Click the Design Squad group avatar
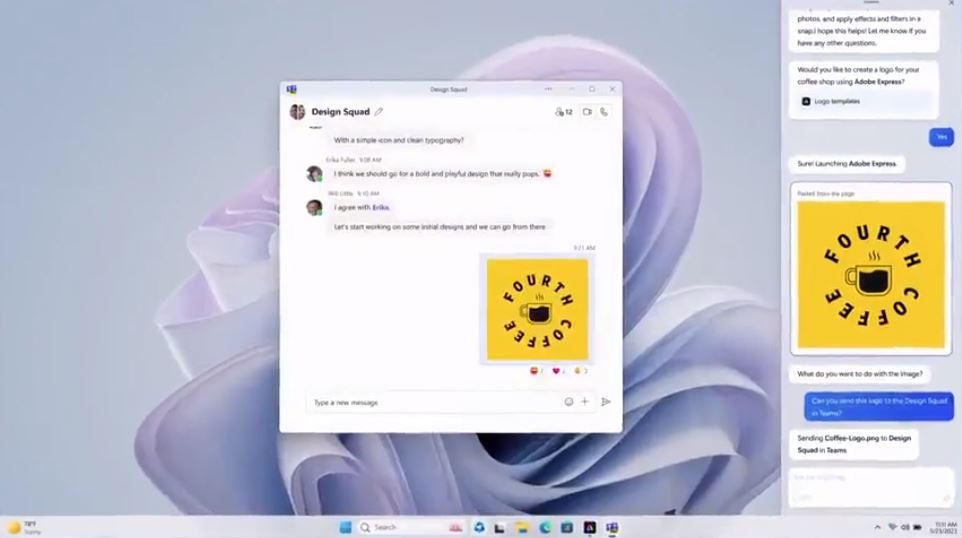The height and width of the screenshot is (538, 962). point(298,112)
